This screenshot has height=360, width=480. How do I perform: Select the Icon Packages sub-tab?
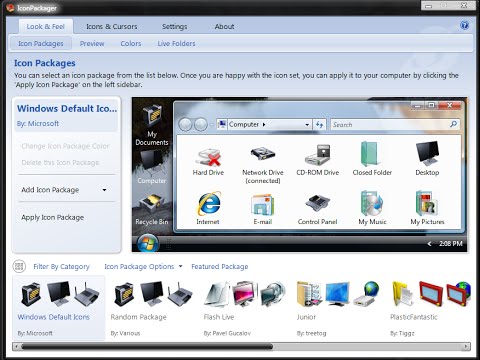41,44
